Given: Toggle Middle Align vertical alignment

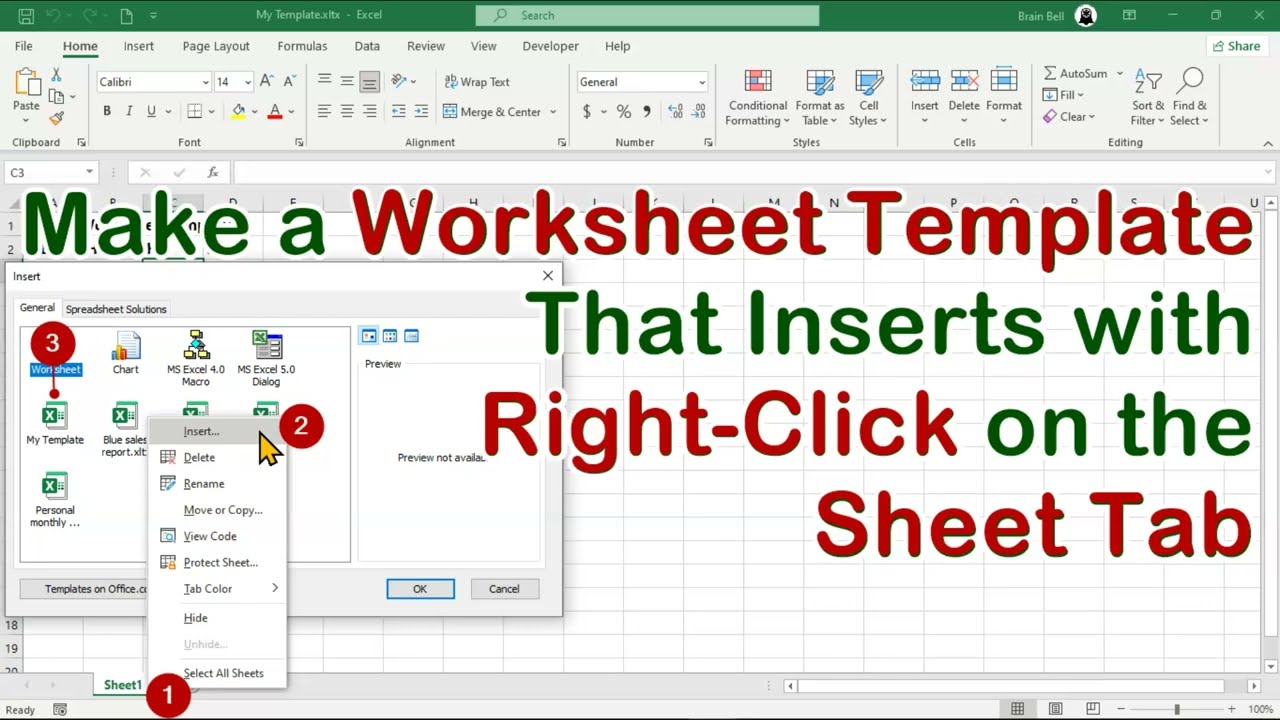Looking at the screenshot, I should 347,82.
